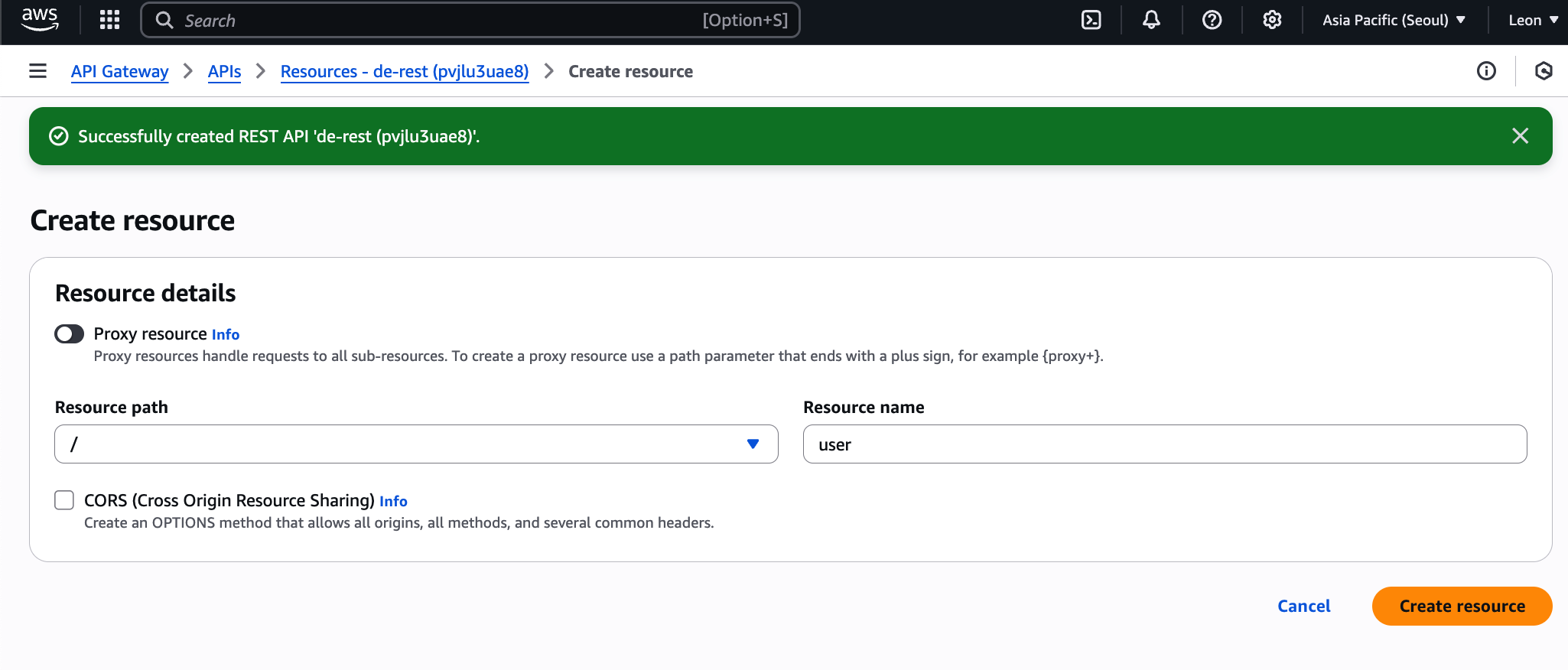Toggle the side navigation hamburger menu
Viewport: 1568px width, 670px height.
point(37,71)
